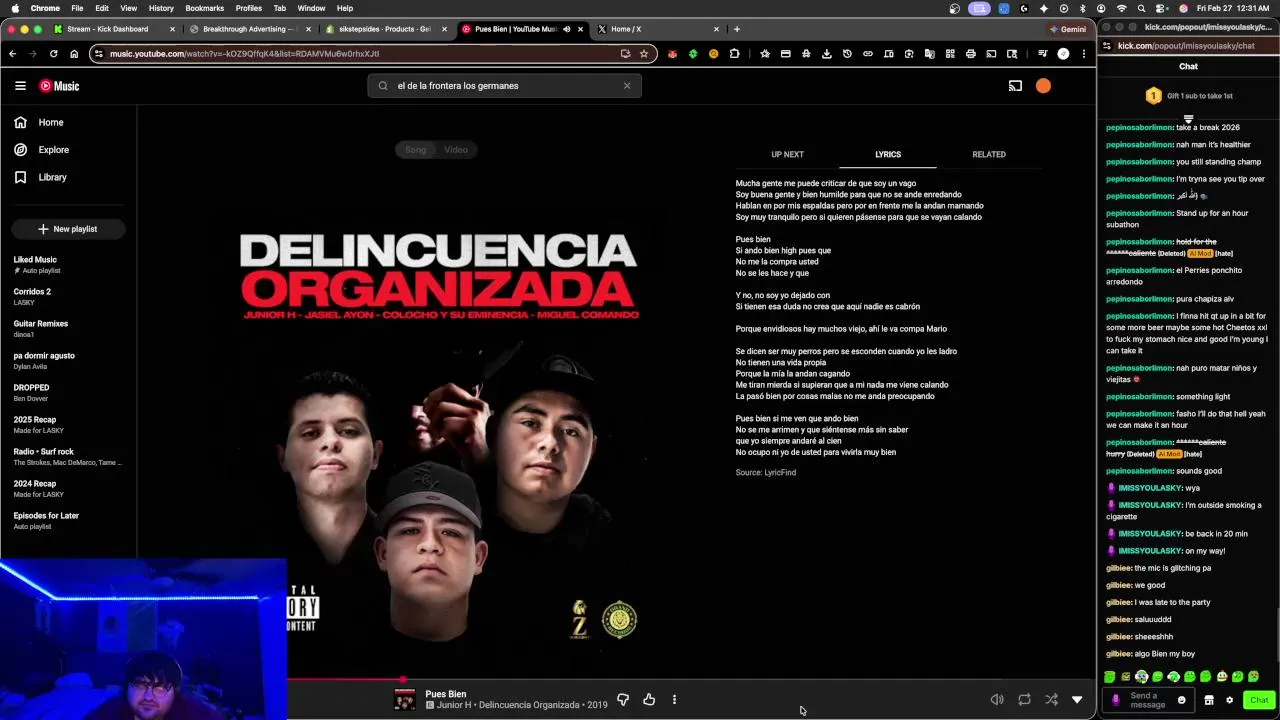Open the Kick chat shop icon

point(1209,700)
